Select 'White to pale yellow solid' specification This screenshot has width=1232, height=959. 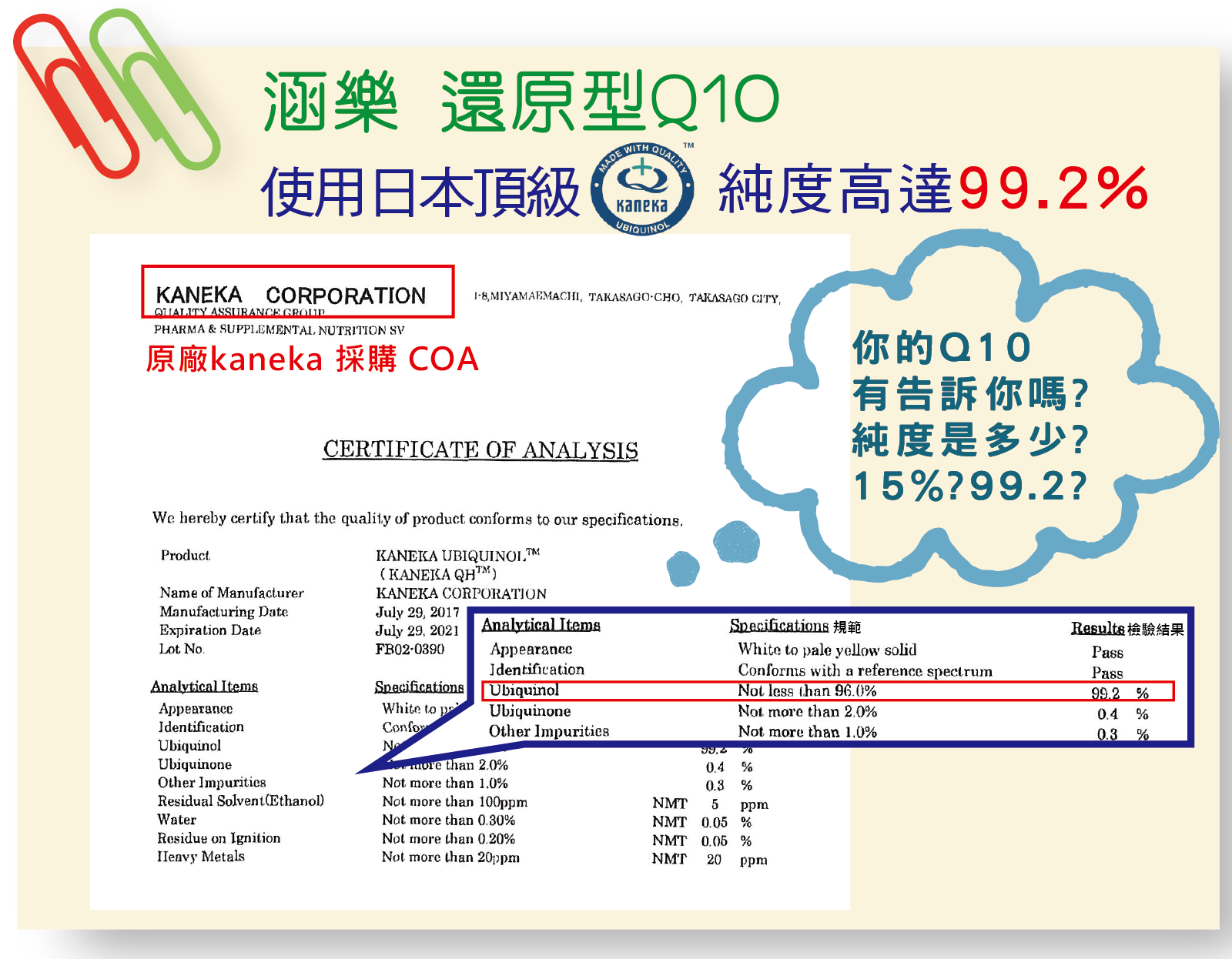pos(828,650)
